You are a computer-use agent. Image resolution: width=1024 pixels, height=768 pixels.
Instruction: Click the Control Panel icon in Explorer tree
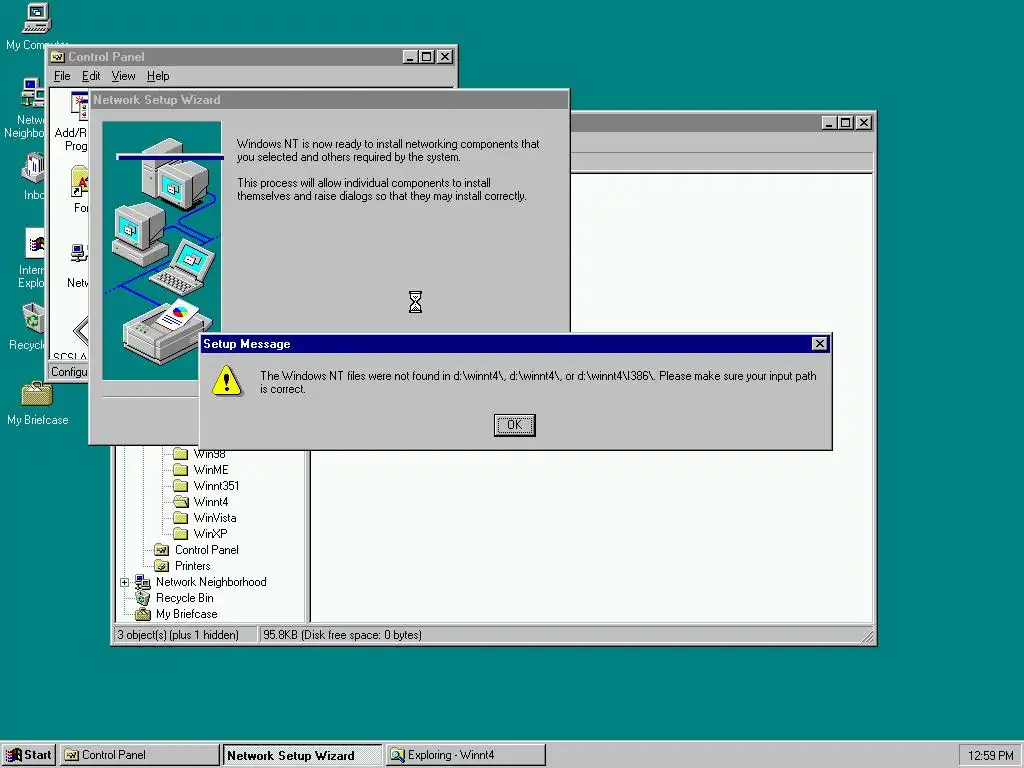(161, 550)
